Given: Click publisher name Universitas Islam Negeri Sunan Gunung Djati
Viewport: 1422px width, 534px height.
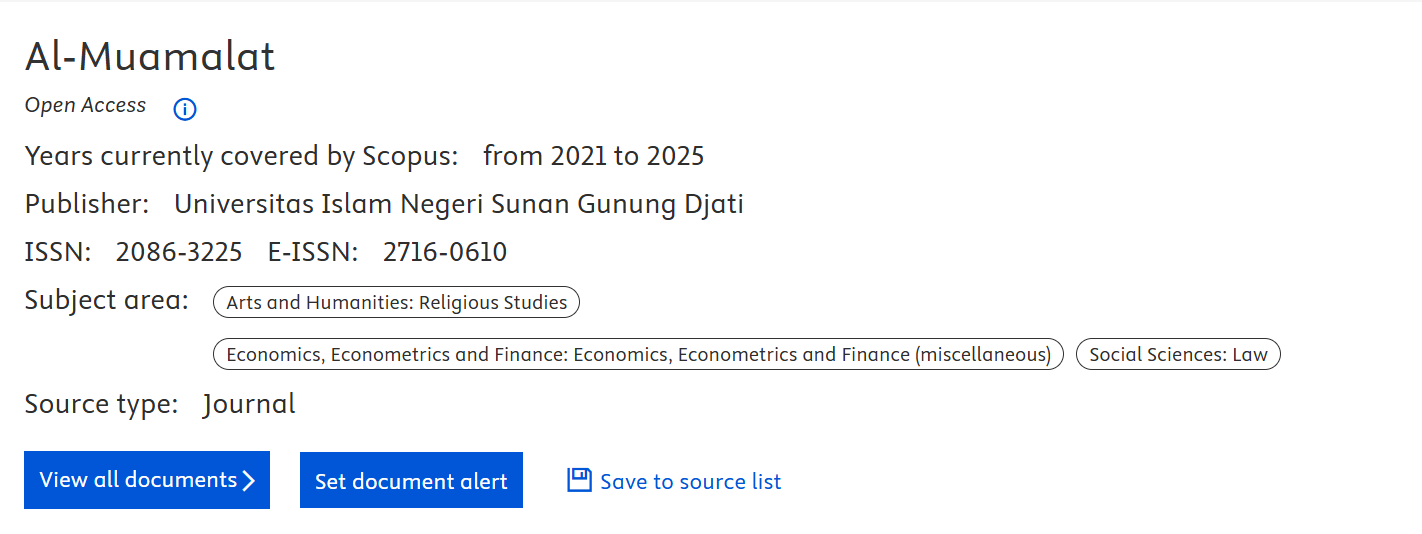Looking at the screenshot, I should [x=459, y=204].
